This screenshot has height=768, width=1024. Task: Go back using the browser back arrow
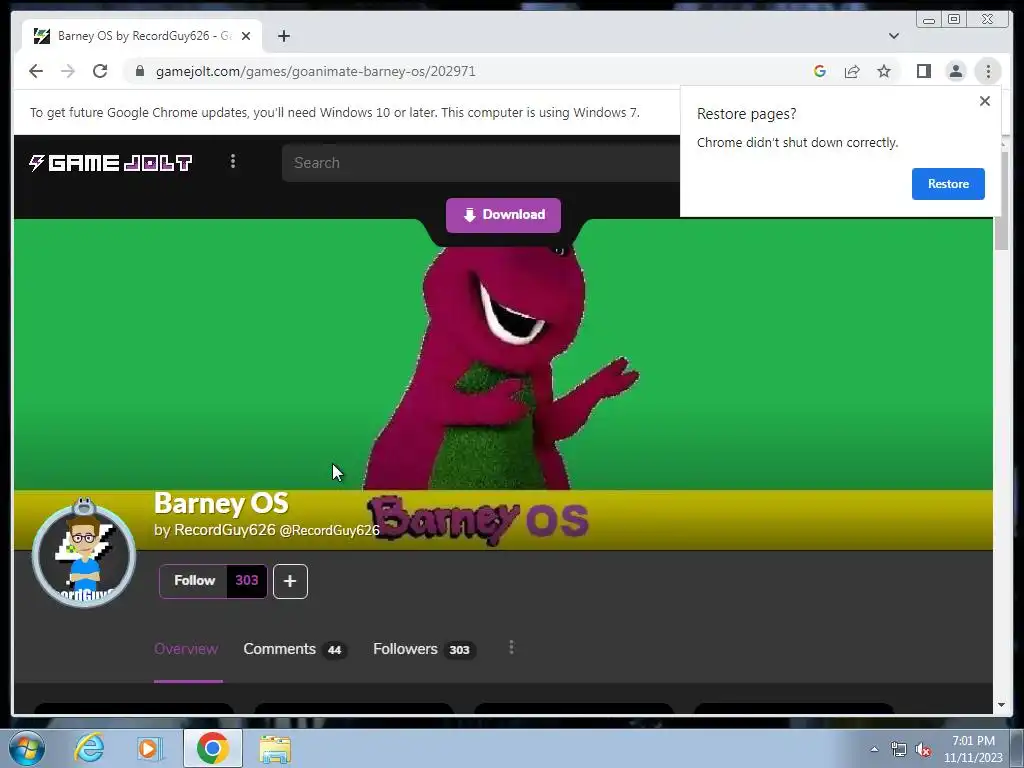[36, 71]
